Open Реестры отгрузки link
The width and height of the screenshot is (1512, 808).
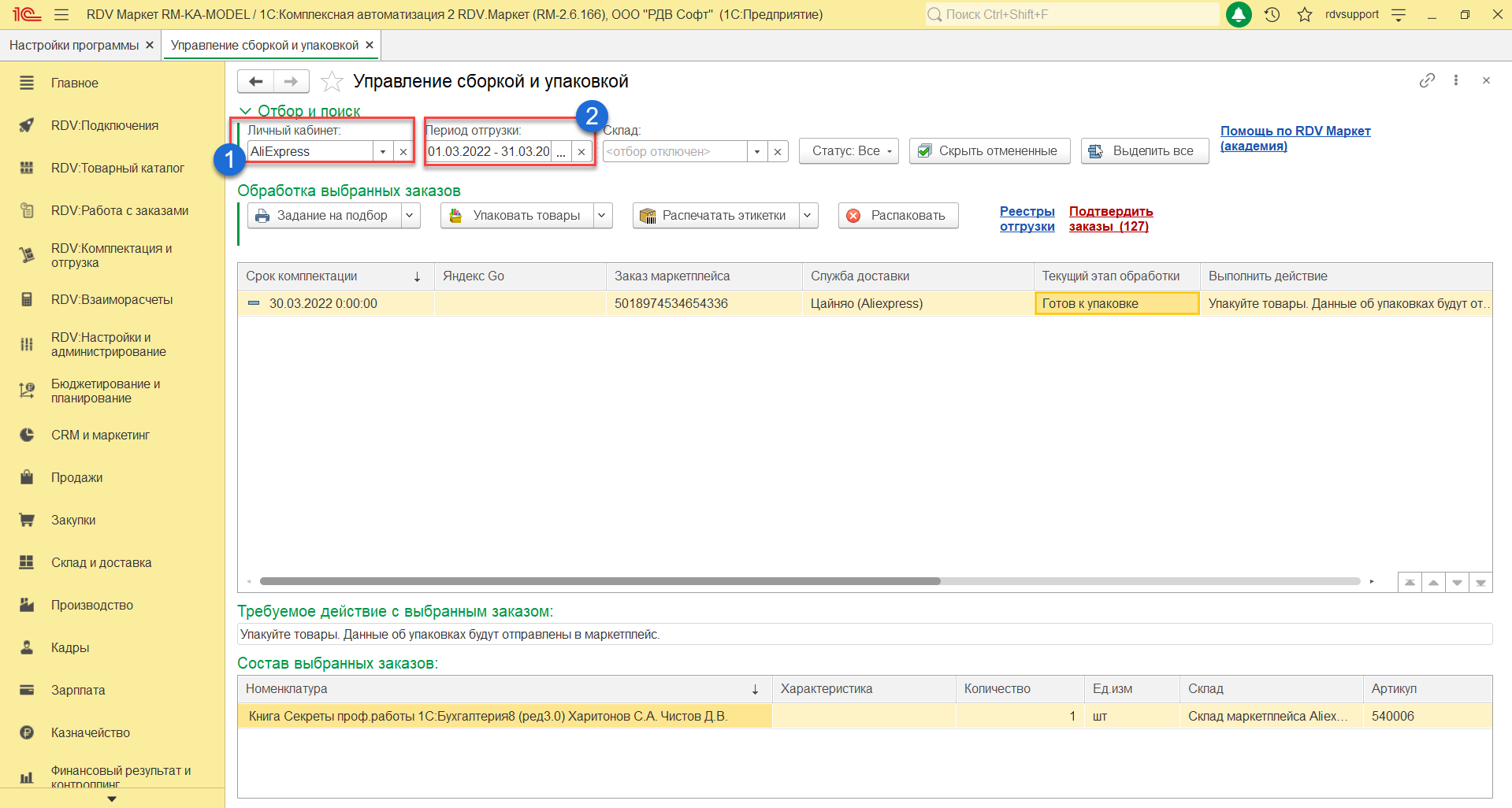1027,219
